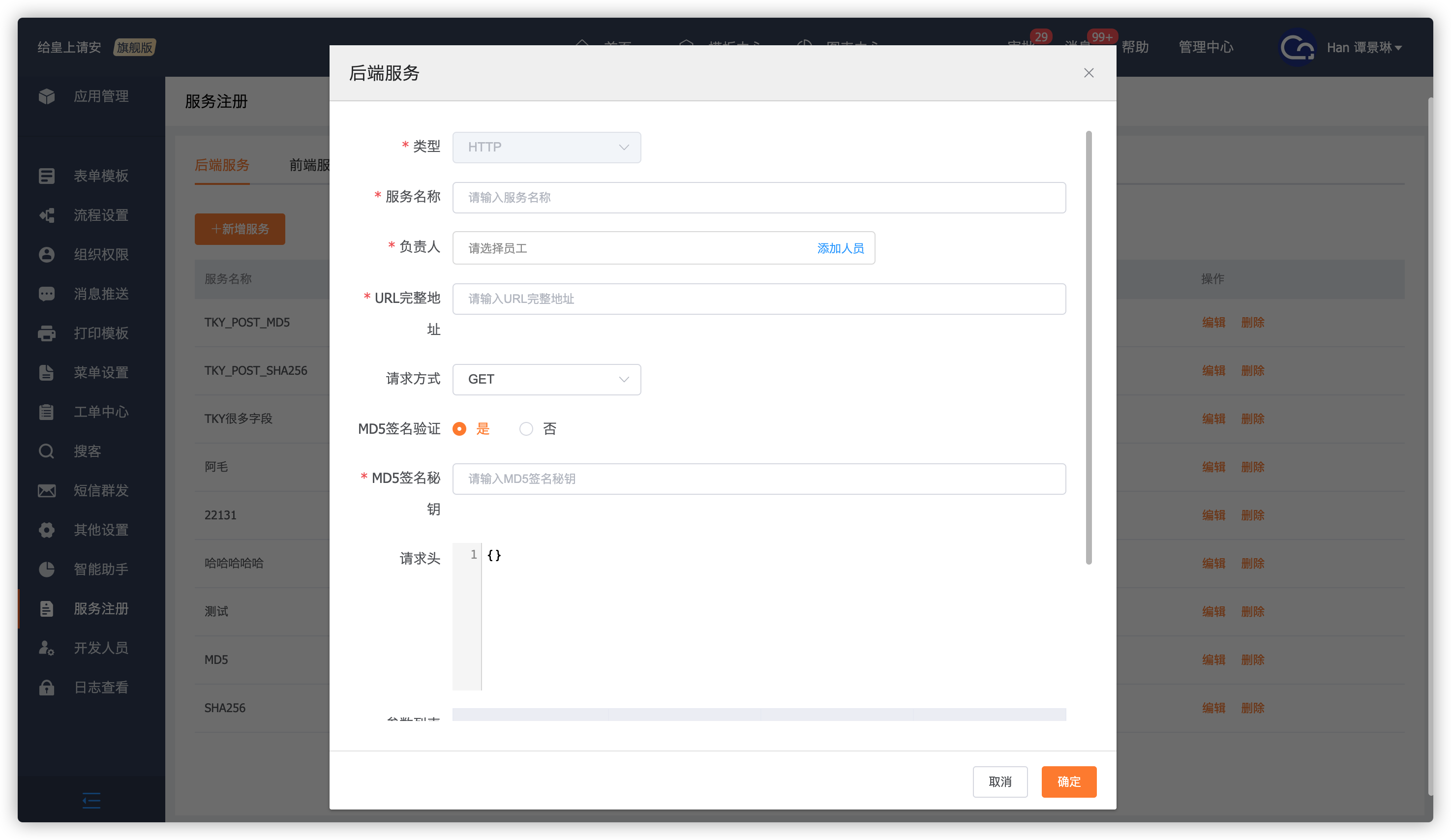
Task: Expand the 类型 HTTP dropdown
Action: pyautogui.click(x=546, y=148)
